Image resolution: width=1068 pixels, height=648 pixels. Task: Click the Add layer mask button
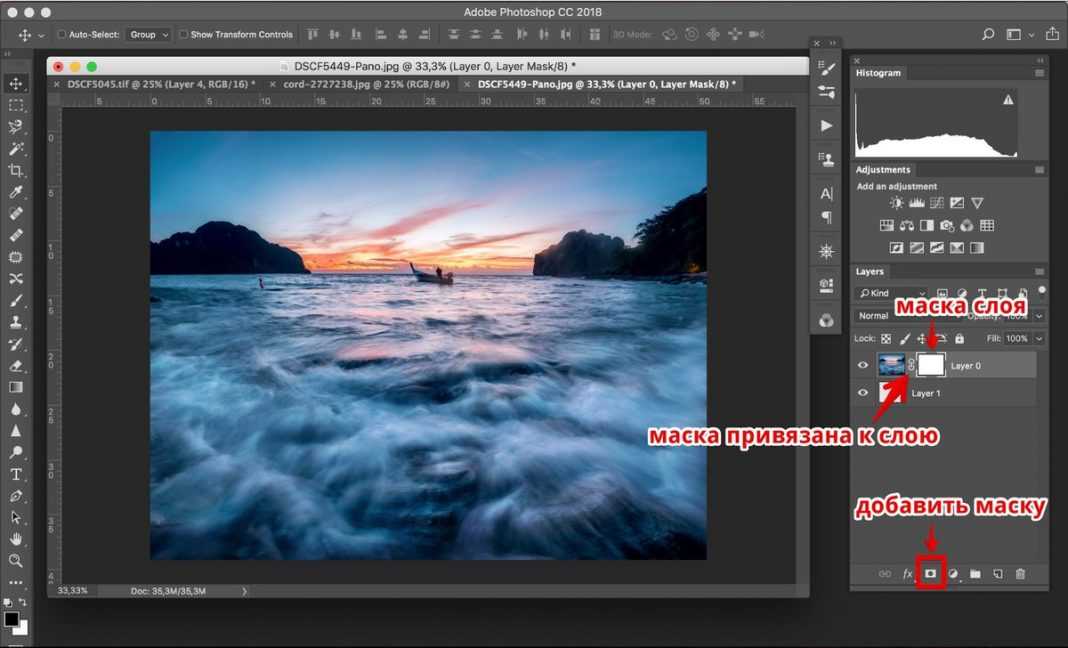(930, 574)
